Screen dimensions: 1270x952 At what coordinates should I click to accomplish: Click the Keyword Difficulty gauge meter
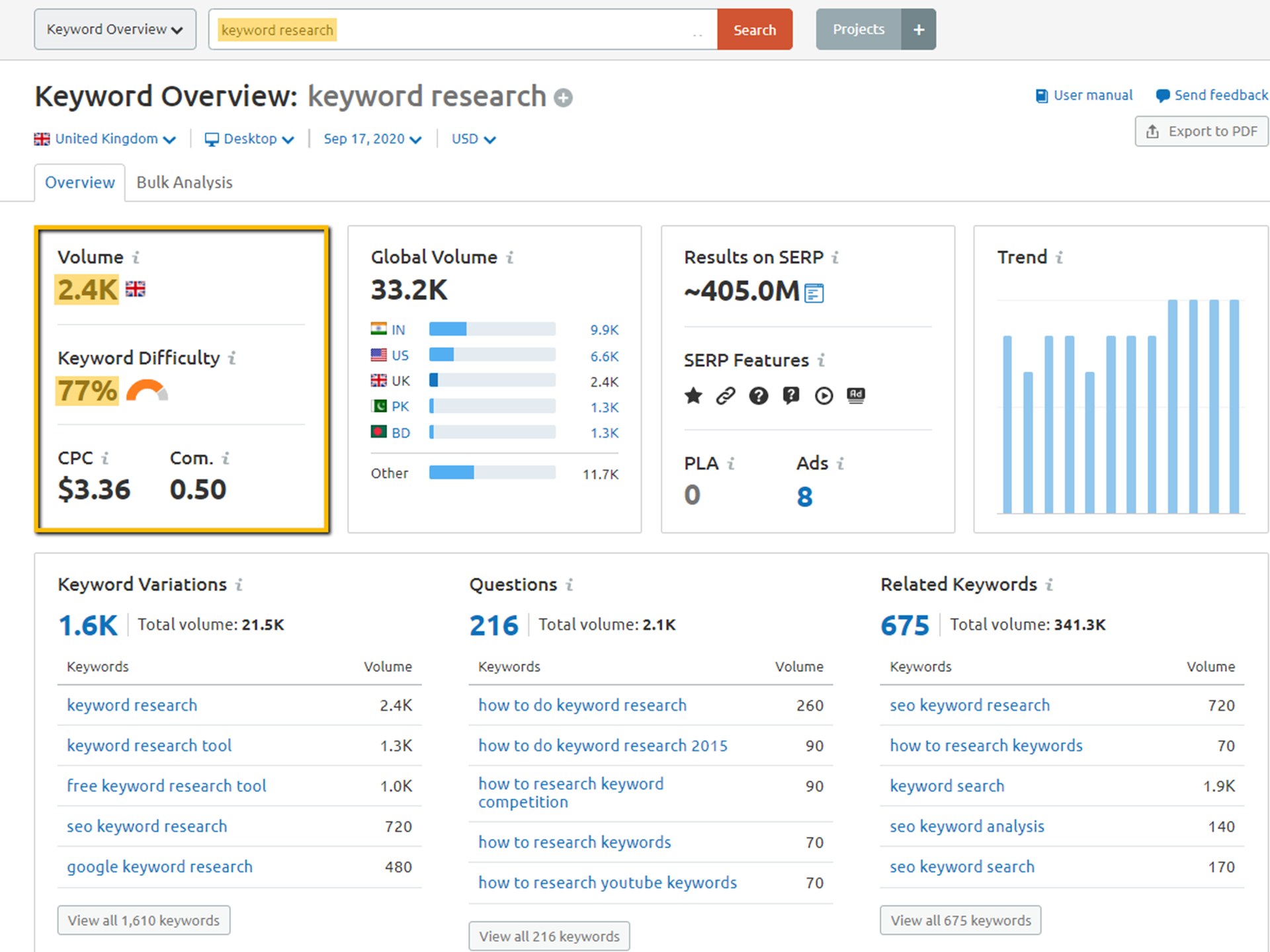pyautogui.click(x=148, y=391)
